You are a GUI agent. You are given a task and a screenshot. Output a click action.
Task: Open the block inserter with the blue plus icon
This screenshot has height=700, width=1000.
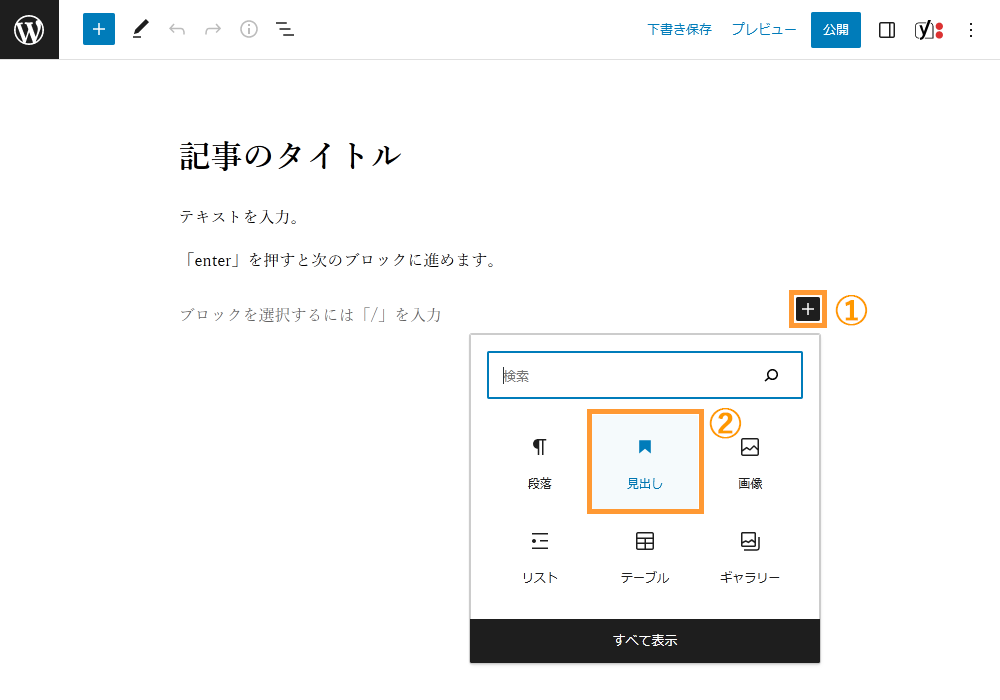pyautogui.click(x=98, y=29)
